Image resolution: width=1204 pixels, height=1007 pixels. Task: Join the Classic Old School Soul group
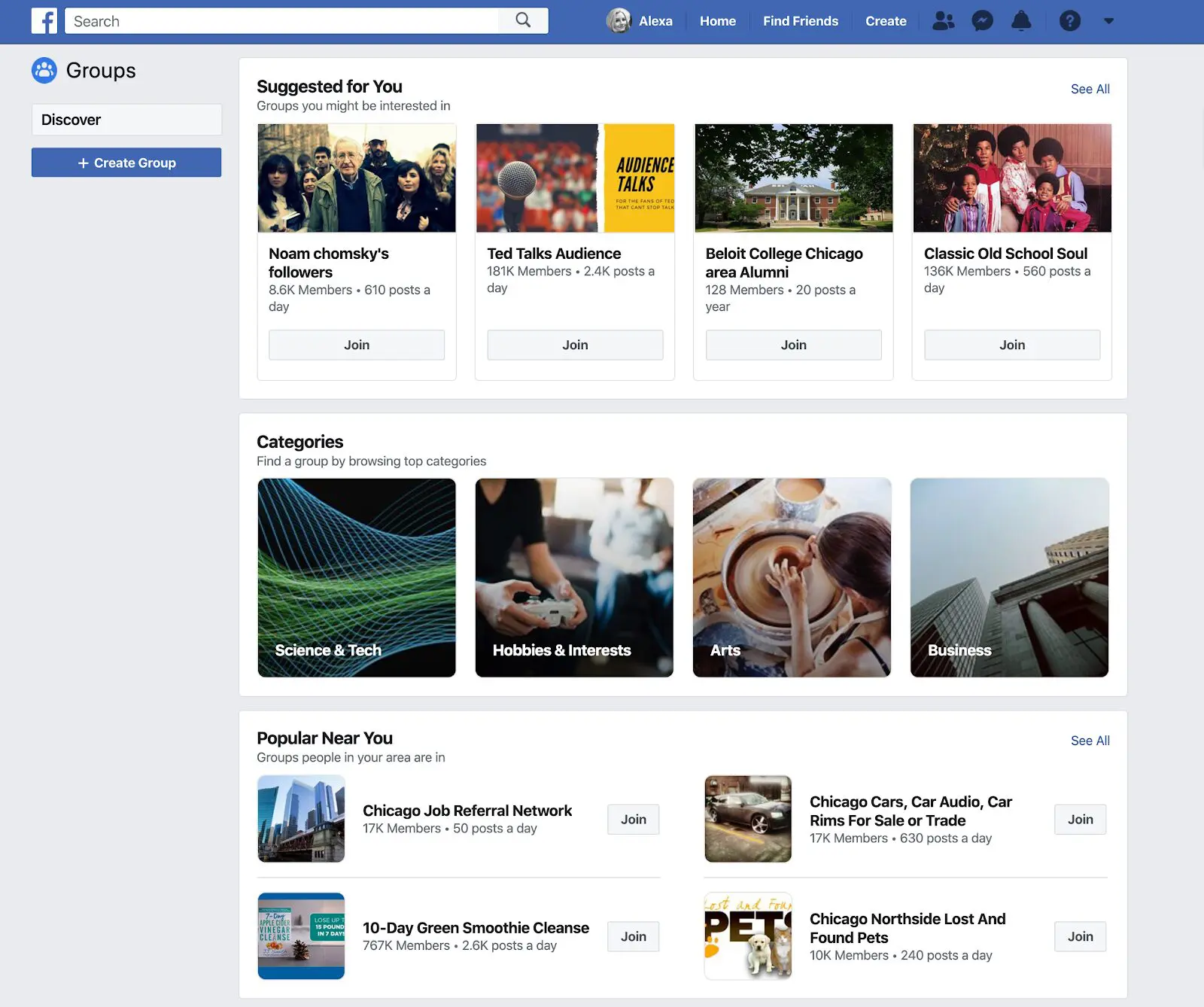[x=1012, y=345]
